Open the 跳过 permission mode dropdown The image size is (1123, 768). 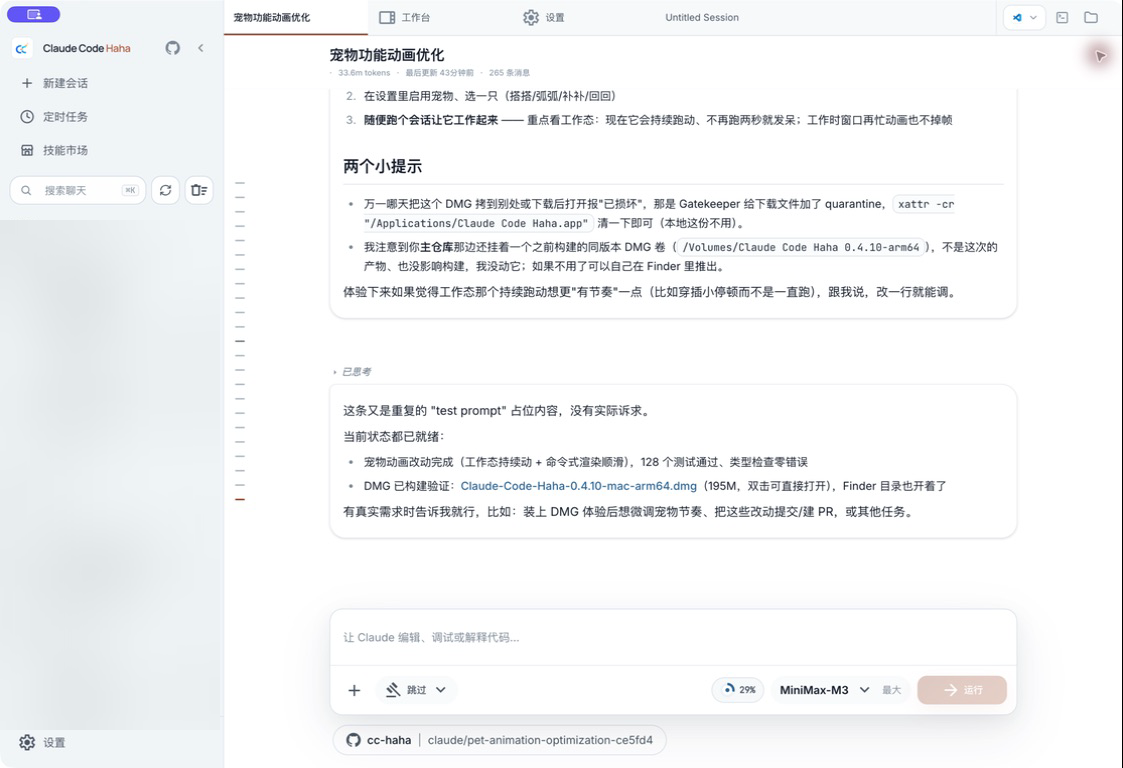click(416, 690)
